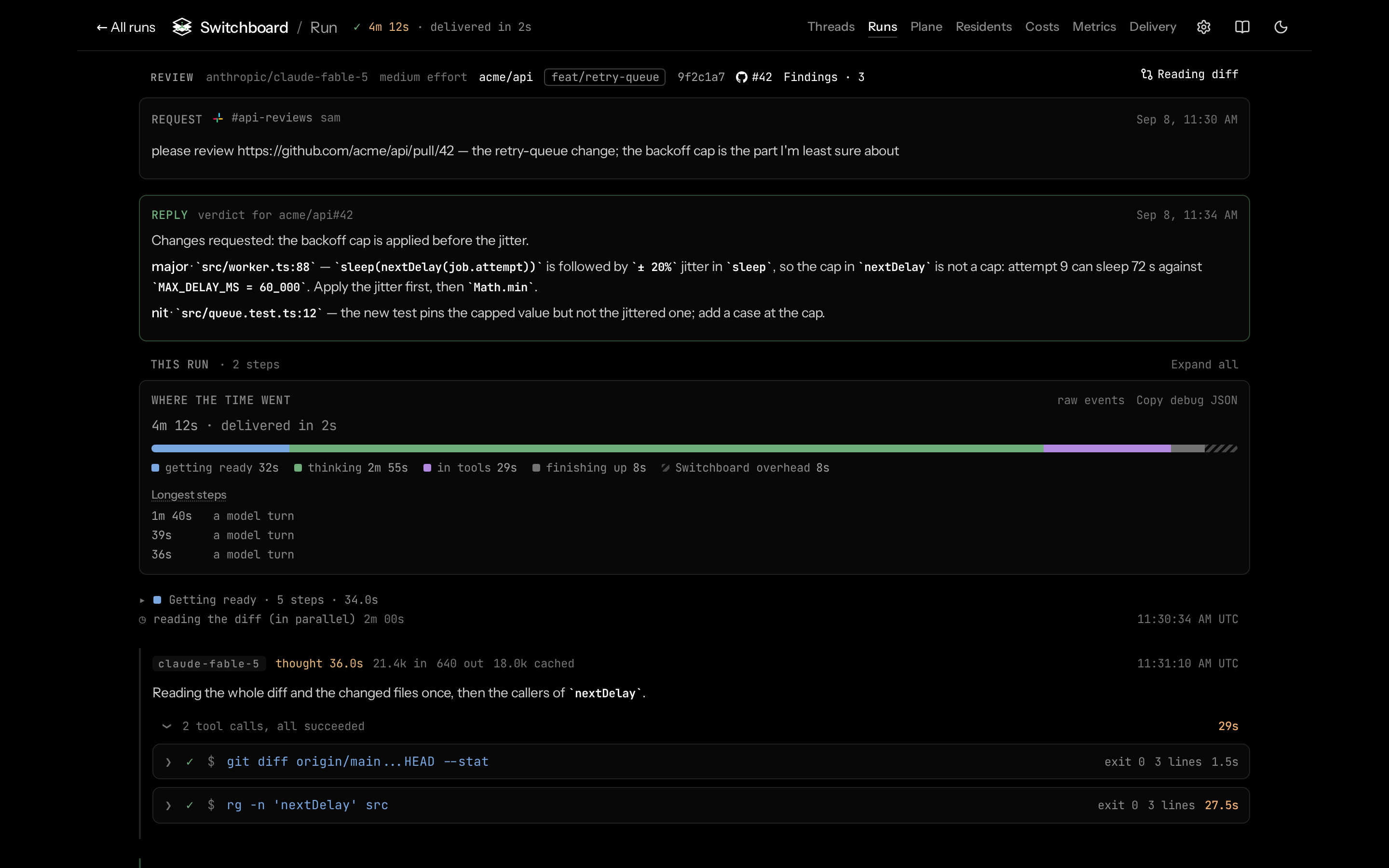The image size is (1389, 868).
Task: Click Copy debug JSON
Action: coord(1186,400)
